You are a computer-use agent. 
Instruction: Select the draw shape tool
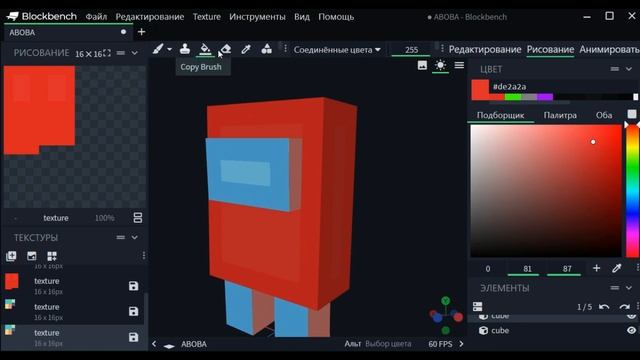click(x=267, y=49)
